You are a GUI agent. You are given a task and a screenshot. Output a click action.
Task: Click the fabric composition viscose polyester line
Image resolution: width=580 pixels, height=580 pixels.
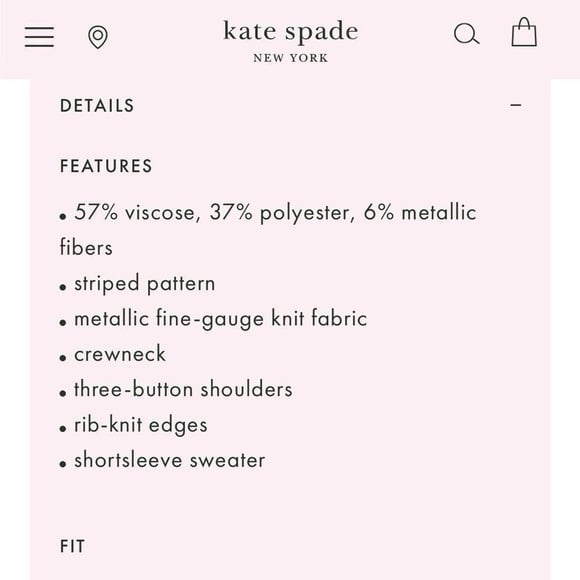[x=268, y=230]
